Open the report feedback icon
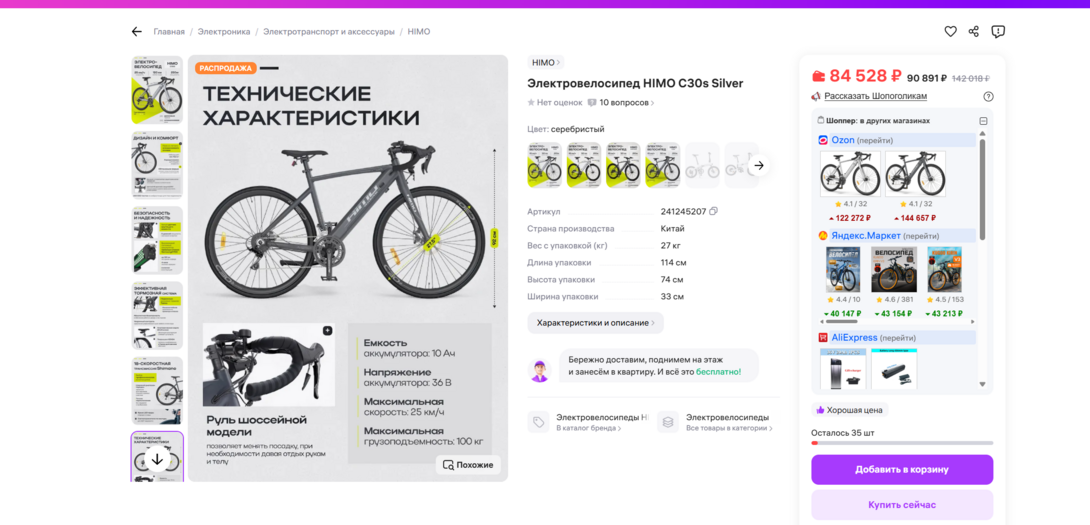This screenshot has height=525, width=1090. tap(998, 31)
